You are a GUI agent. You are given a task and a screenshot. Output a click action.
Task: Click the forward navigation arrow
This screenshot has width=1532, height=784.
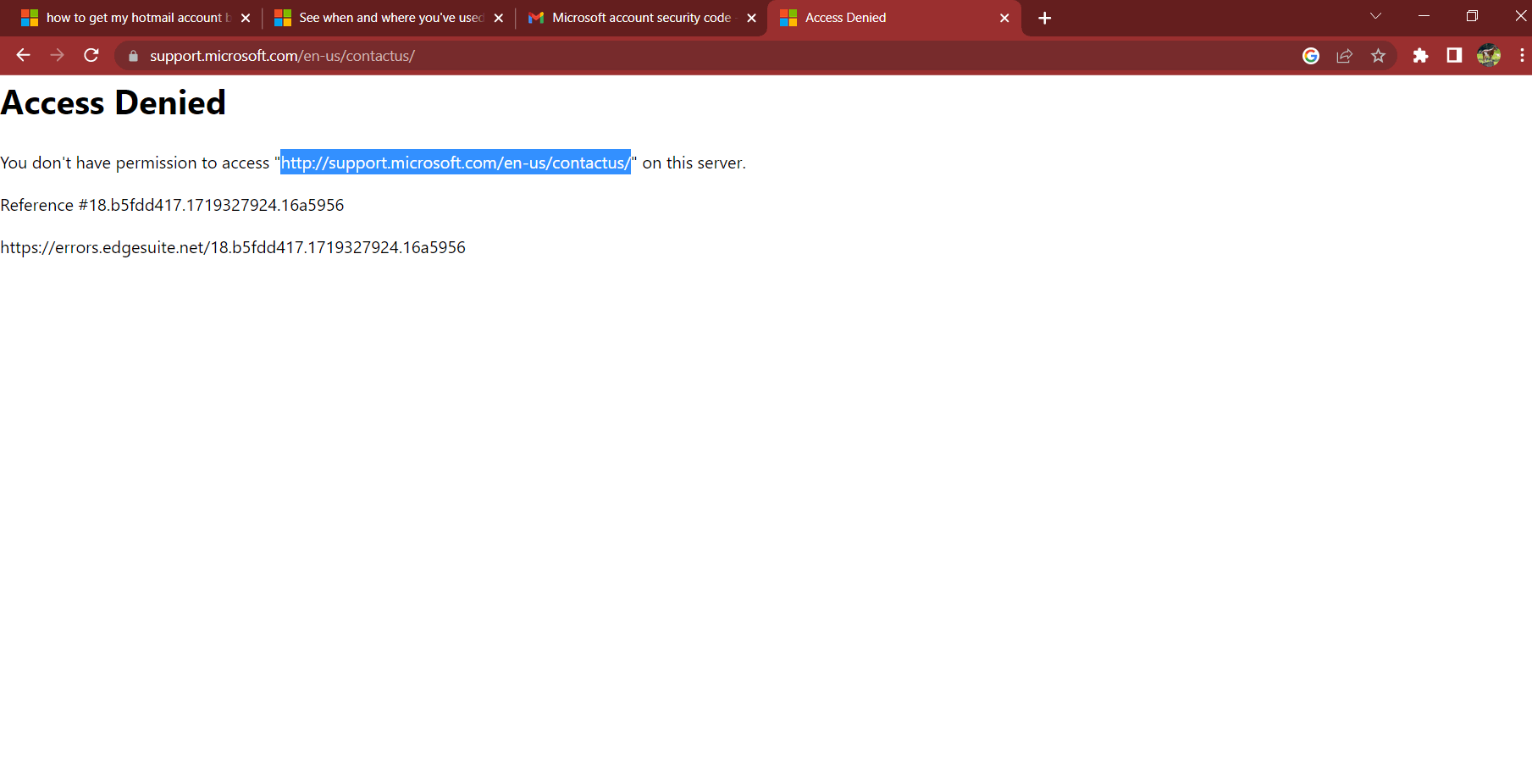click(57, 56)
